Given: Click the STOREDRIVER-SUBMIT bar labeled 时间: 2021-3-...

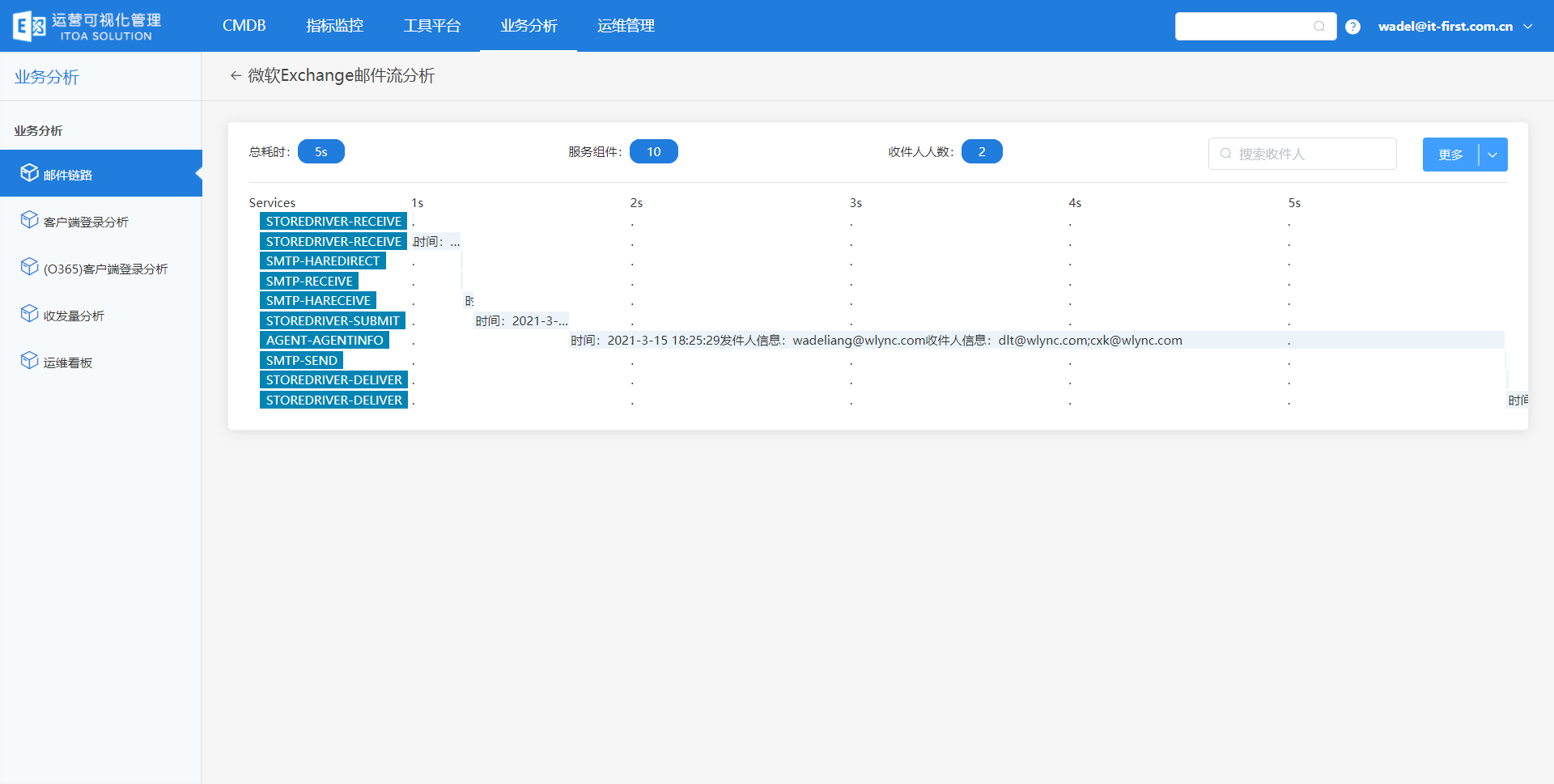Looking at the screenshot, I should [x=521, y=320].
